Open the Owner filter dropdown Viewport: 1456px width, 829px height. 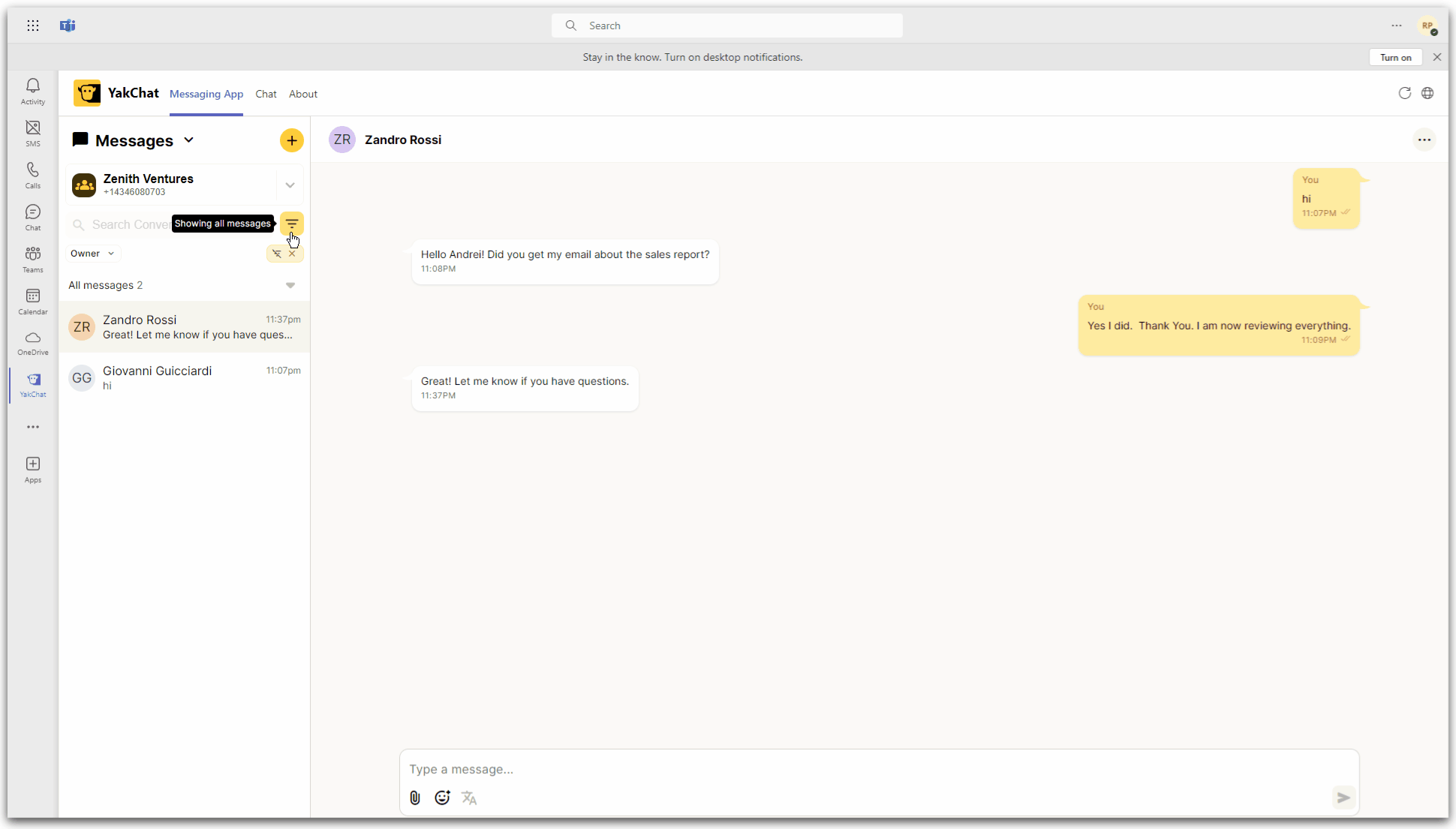click(92, 254)
